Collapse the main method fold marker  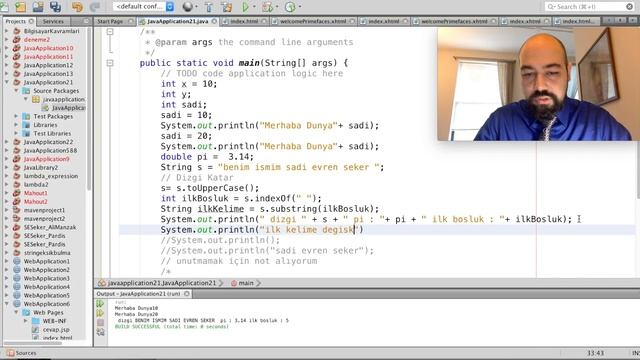pos(110,63)
